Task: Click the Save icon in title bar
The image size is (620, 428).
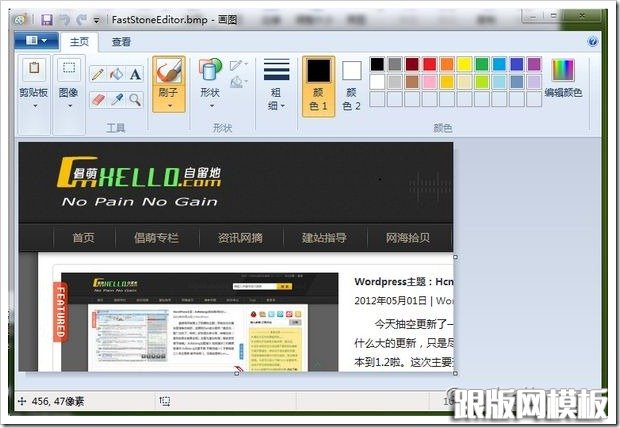Action: (47, 19)
